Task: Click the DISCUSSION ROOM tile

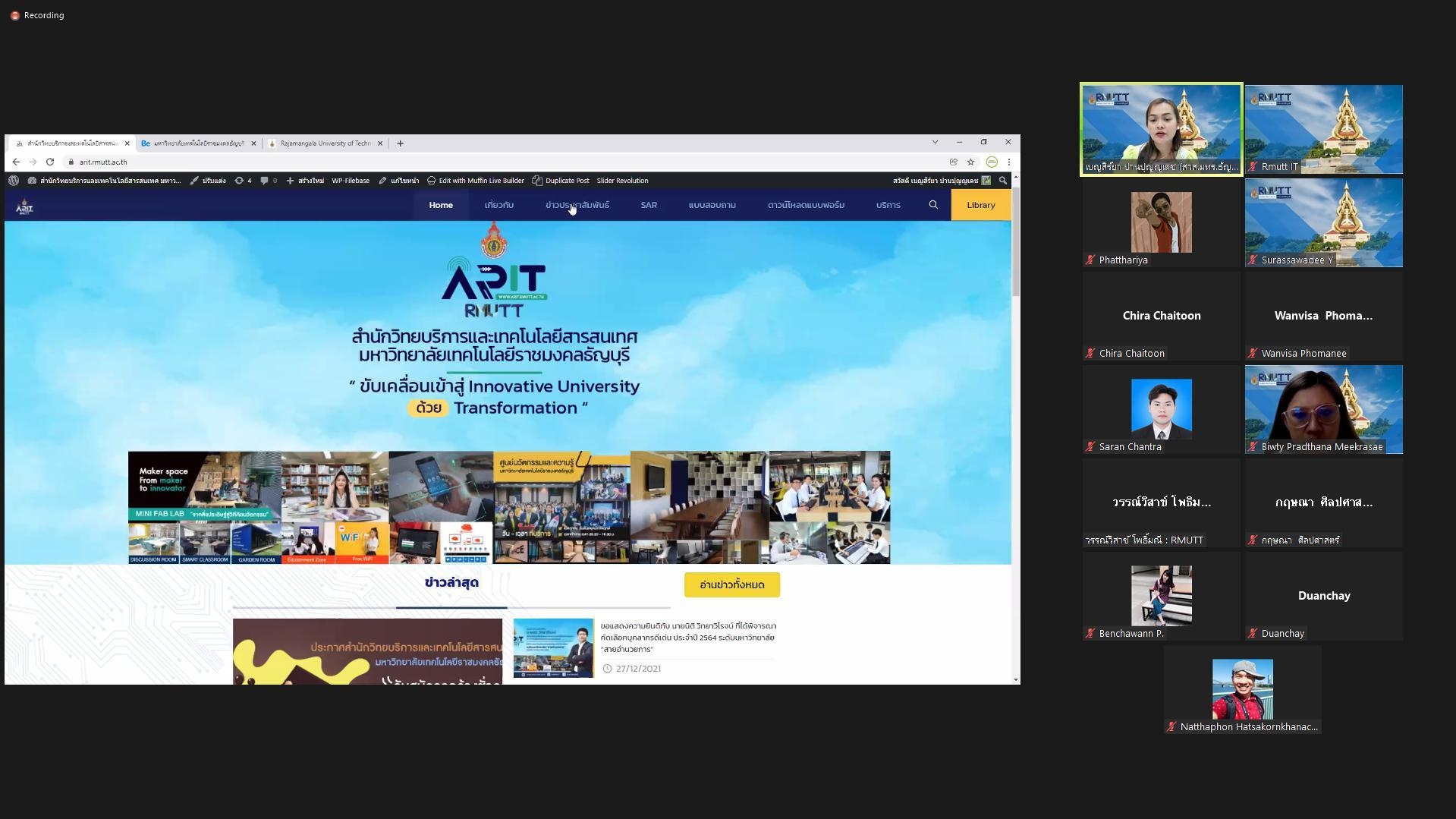Action: (153, 543)
